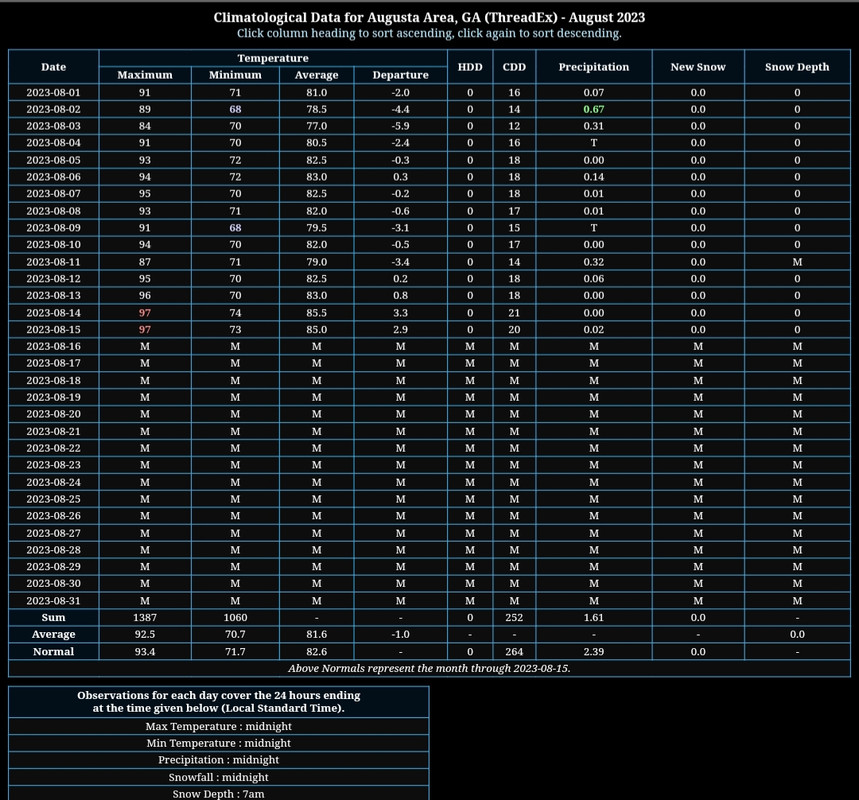Click precipitation value 0.32
This screenshot has height=800, width=859.
click(594, 262)
